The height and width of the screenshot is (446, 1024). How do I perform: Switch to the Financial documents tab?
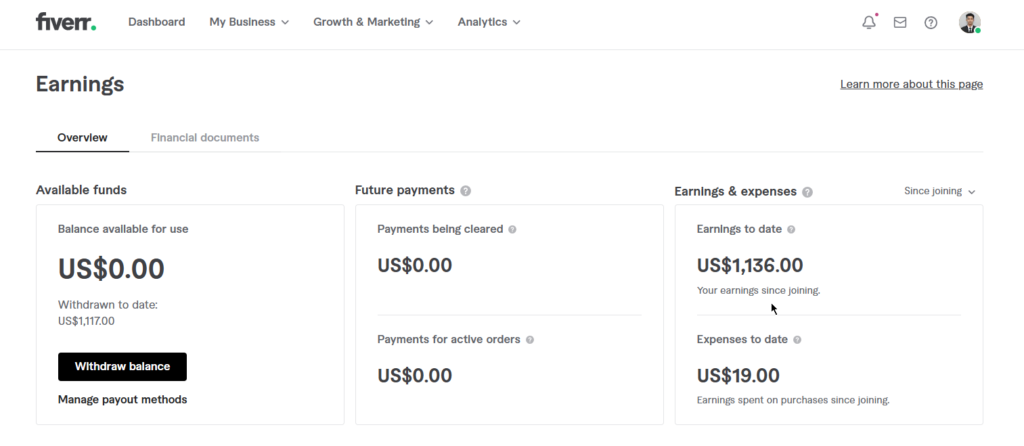[x=205, y=138]
